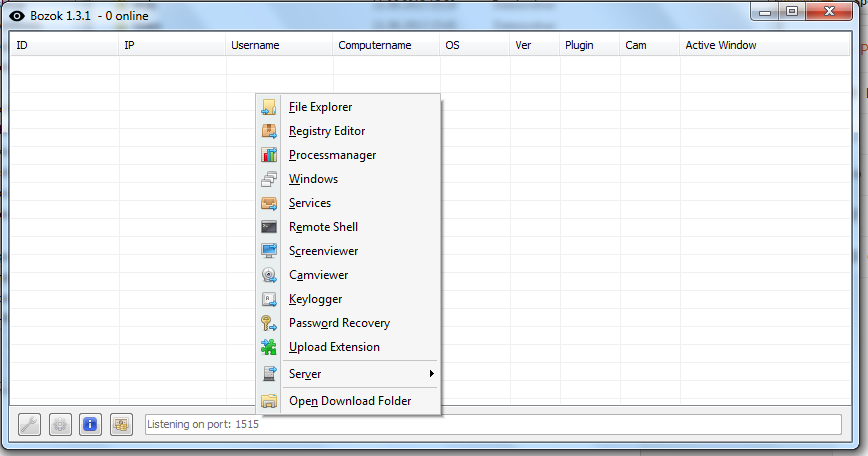Click the IP column header

click(x=130, y=45)
